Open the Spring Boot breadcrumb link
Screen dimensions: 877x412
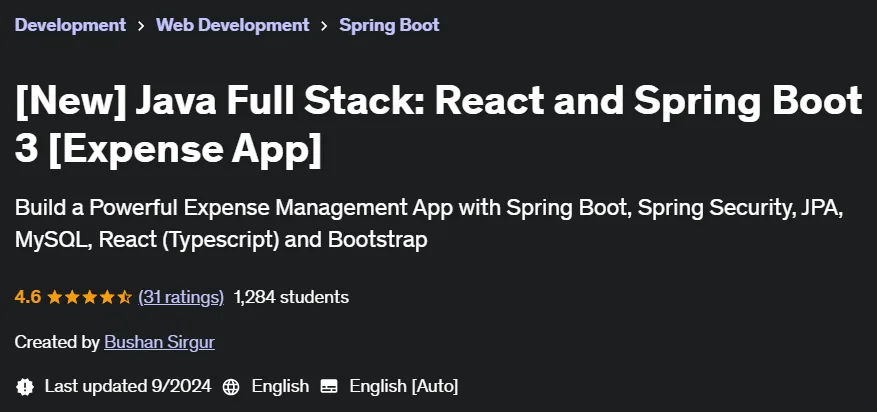(x=389, y=25)
